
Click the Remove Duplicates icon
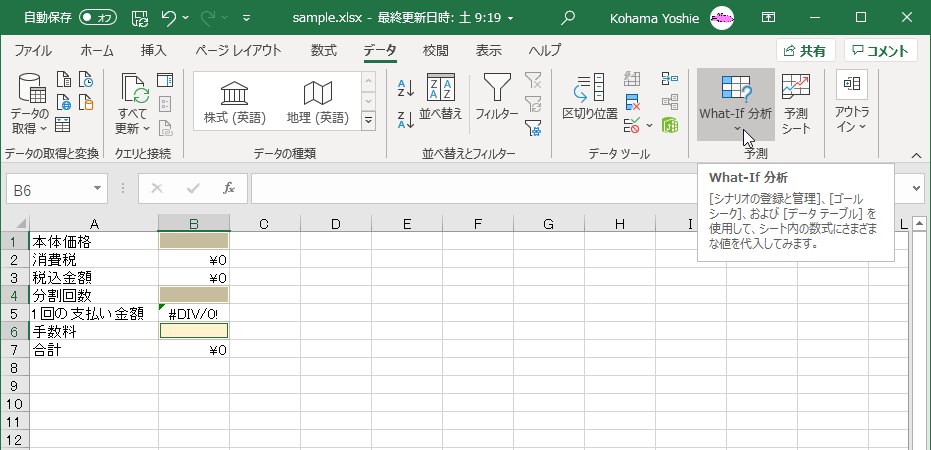[632, 102]
